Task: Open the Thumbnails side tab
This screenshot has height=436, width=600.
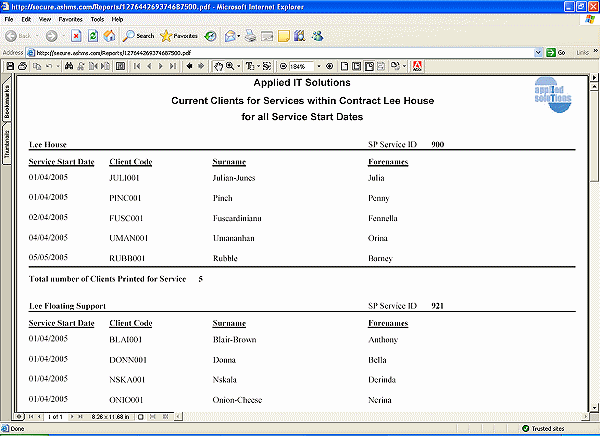Action: coord(6,142)
